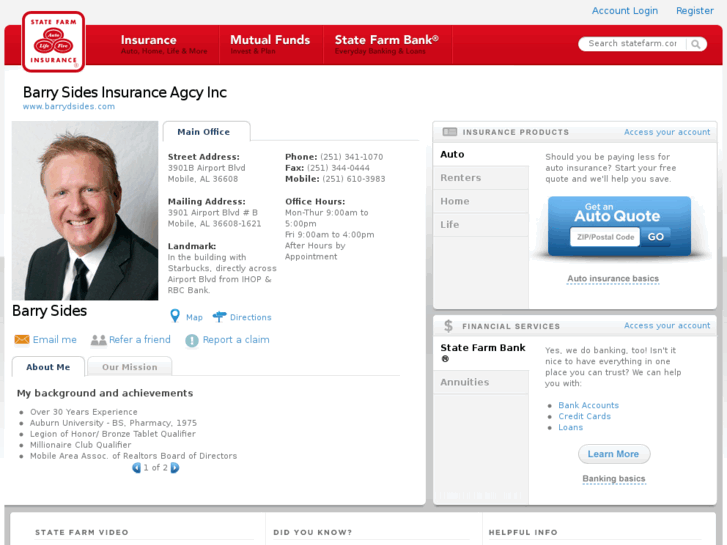
Task: Open the Credit Cards link
Action: [x=584, y=417]
